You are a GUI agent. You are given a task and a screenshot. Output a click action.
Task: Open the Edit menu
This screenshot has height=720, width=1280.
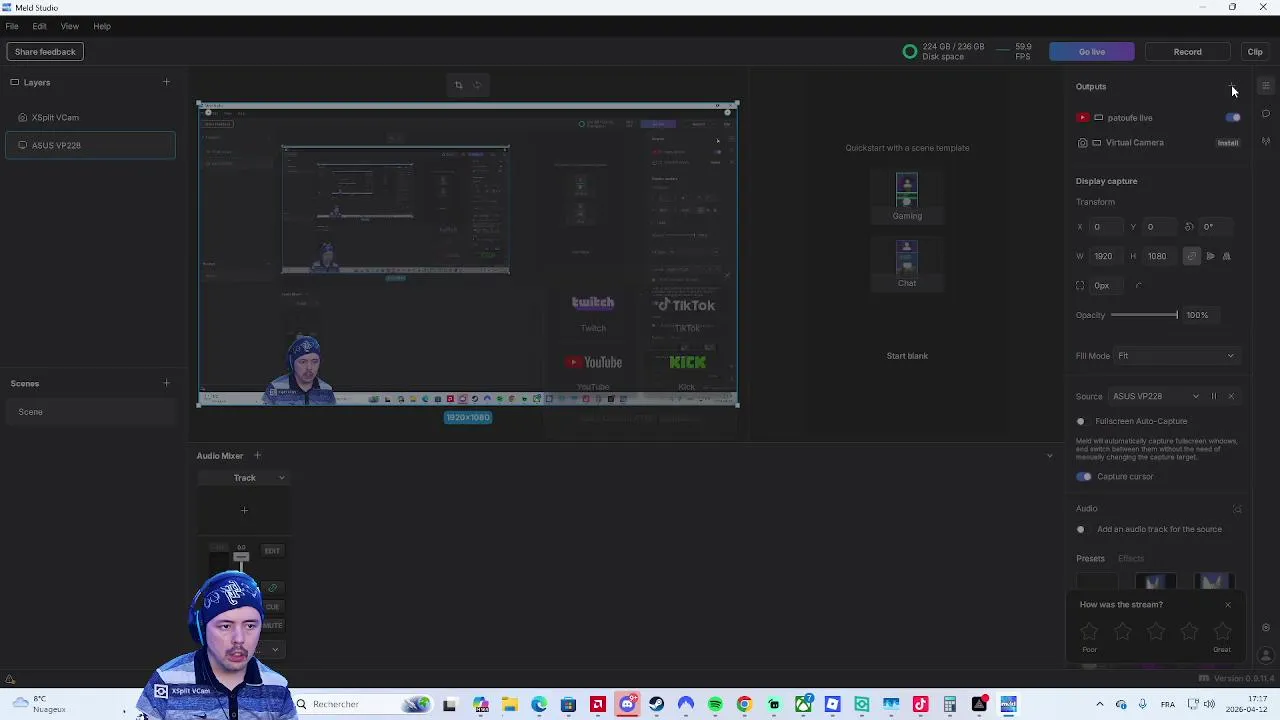[x=39, y=26]
